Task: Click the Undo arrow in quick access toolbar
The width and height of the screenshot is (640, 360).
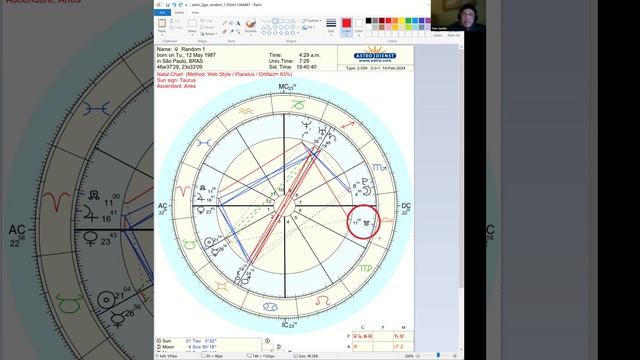Action: point(175,5)
